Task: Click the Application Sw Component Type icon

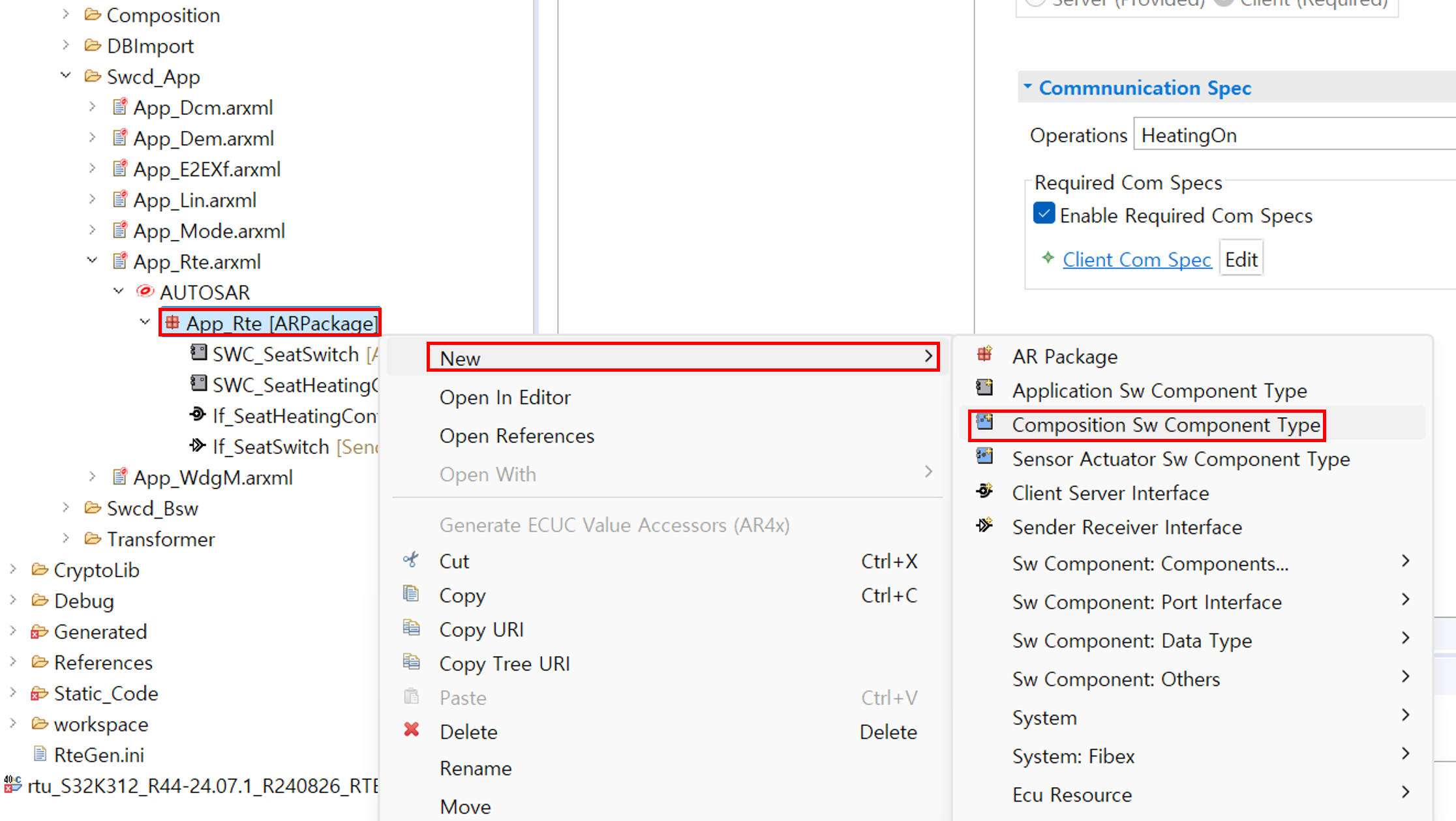Action: pos(984,389)
